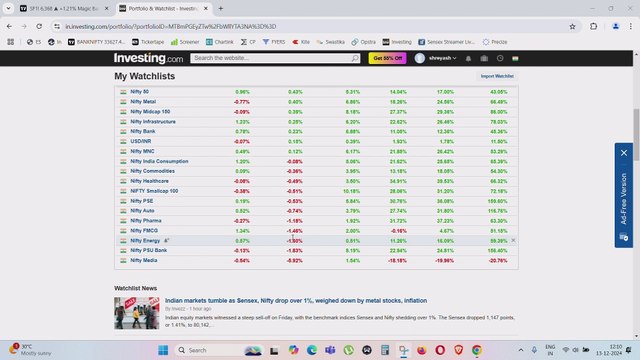Open Brave browser from taskbar
640x360 pixels.
coord(458,350)
